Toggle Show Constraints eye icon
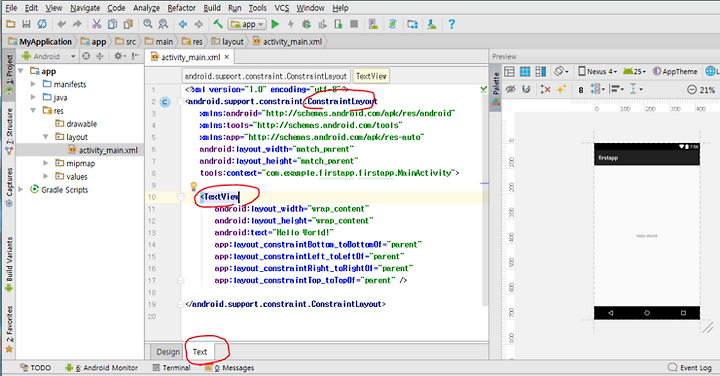This screenshot has width=720, height=376. pos(510,89)
